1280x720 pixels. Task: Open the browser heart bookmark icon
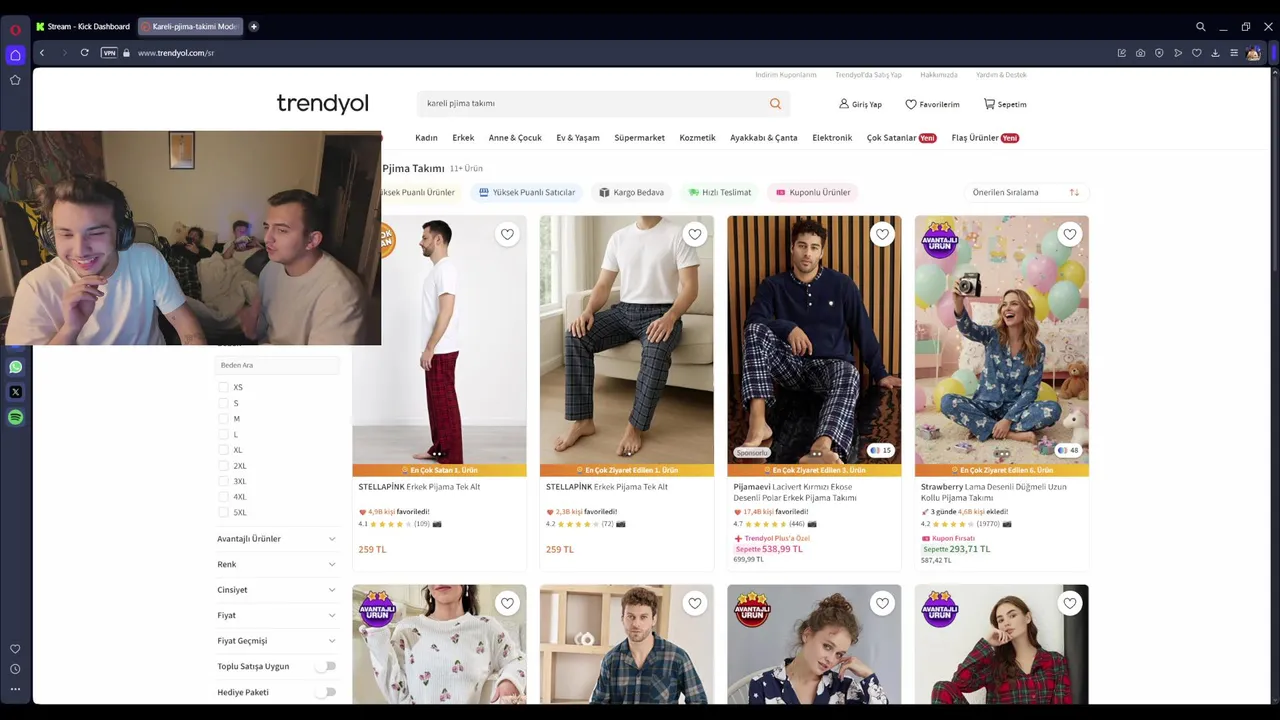tap(1196, 53)
